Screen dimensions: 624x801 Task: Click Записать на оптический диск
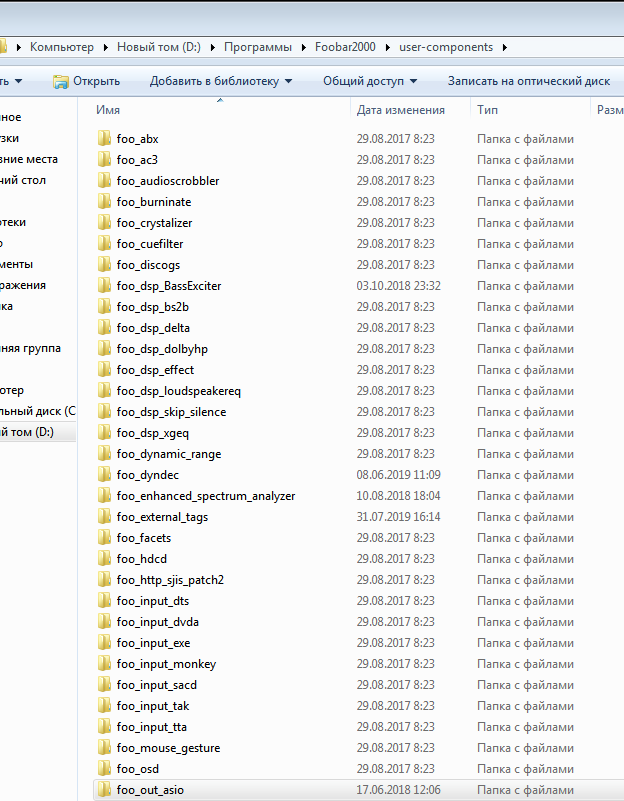point(529,81)
